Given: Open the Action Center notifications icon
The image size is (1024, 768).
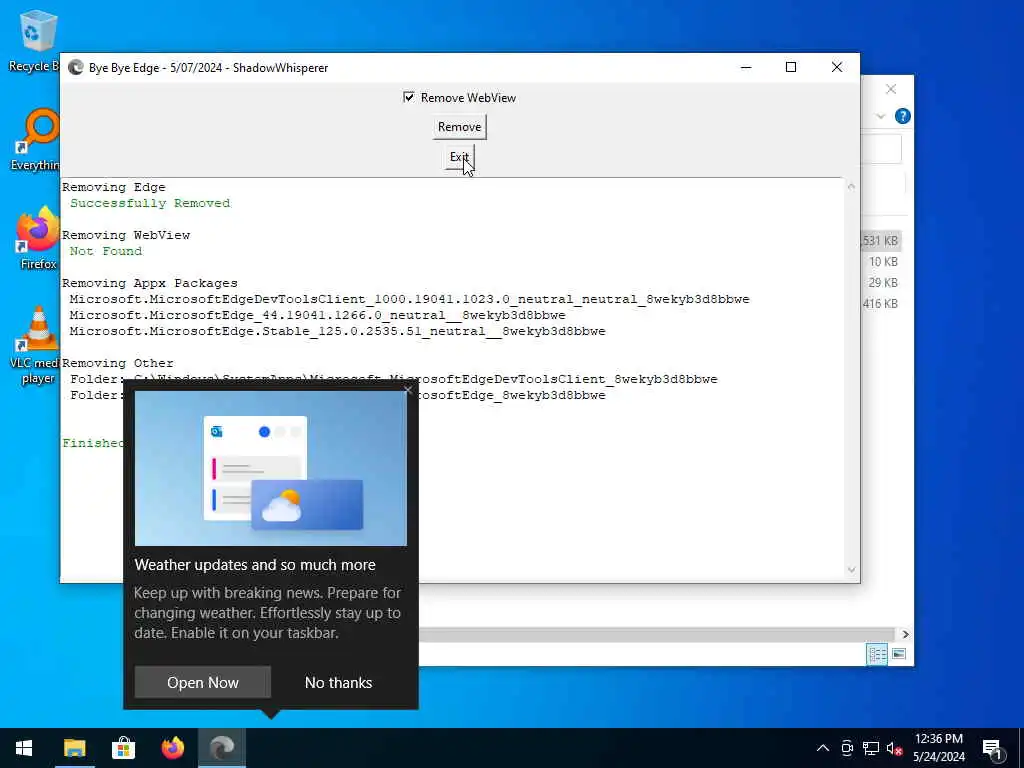Looking at the screenshot, I should click(993, 749).
